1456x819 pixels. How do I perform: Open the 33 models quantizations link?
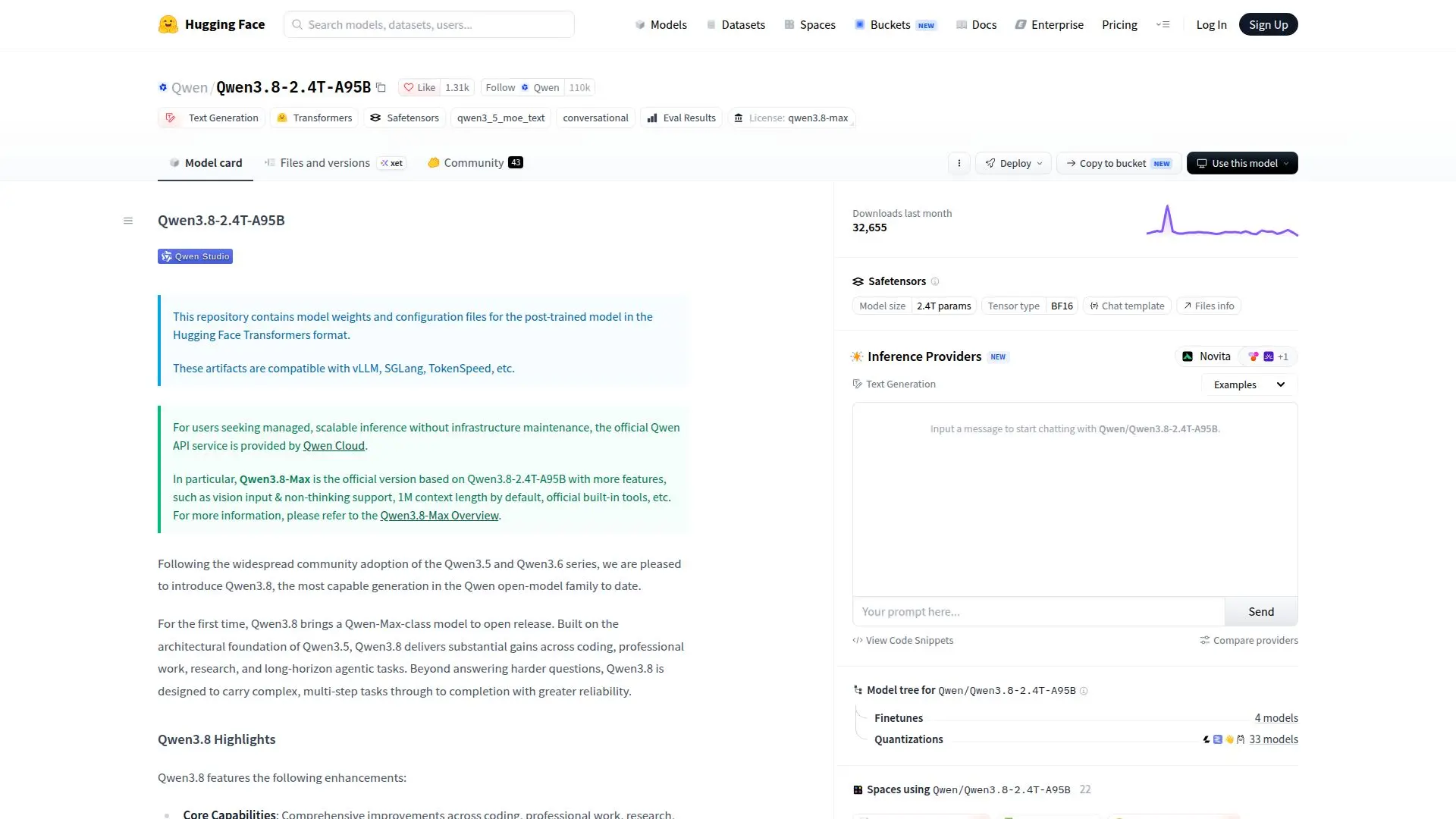[x=1273, y=739]
